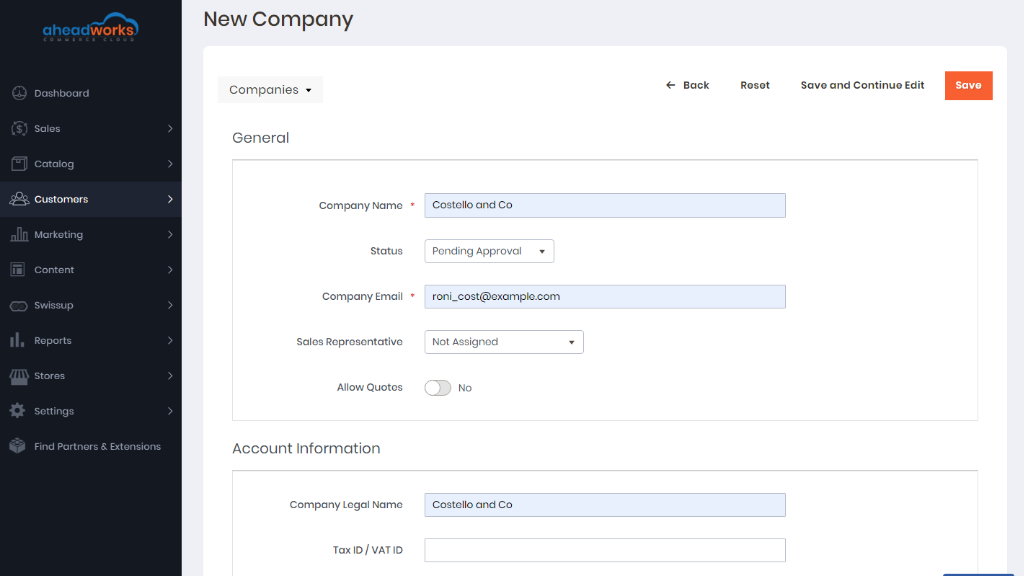The width and height of the screenshot is (1024, 576).
Task: Click the Stores storefront icon
Action: (x=18, y=376)
